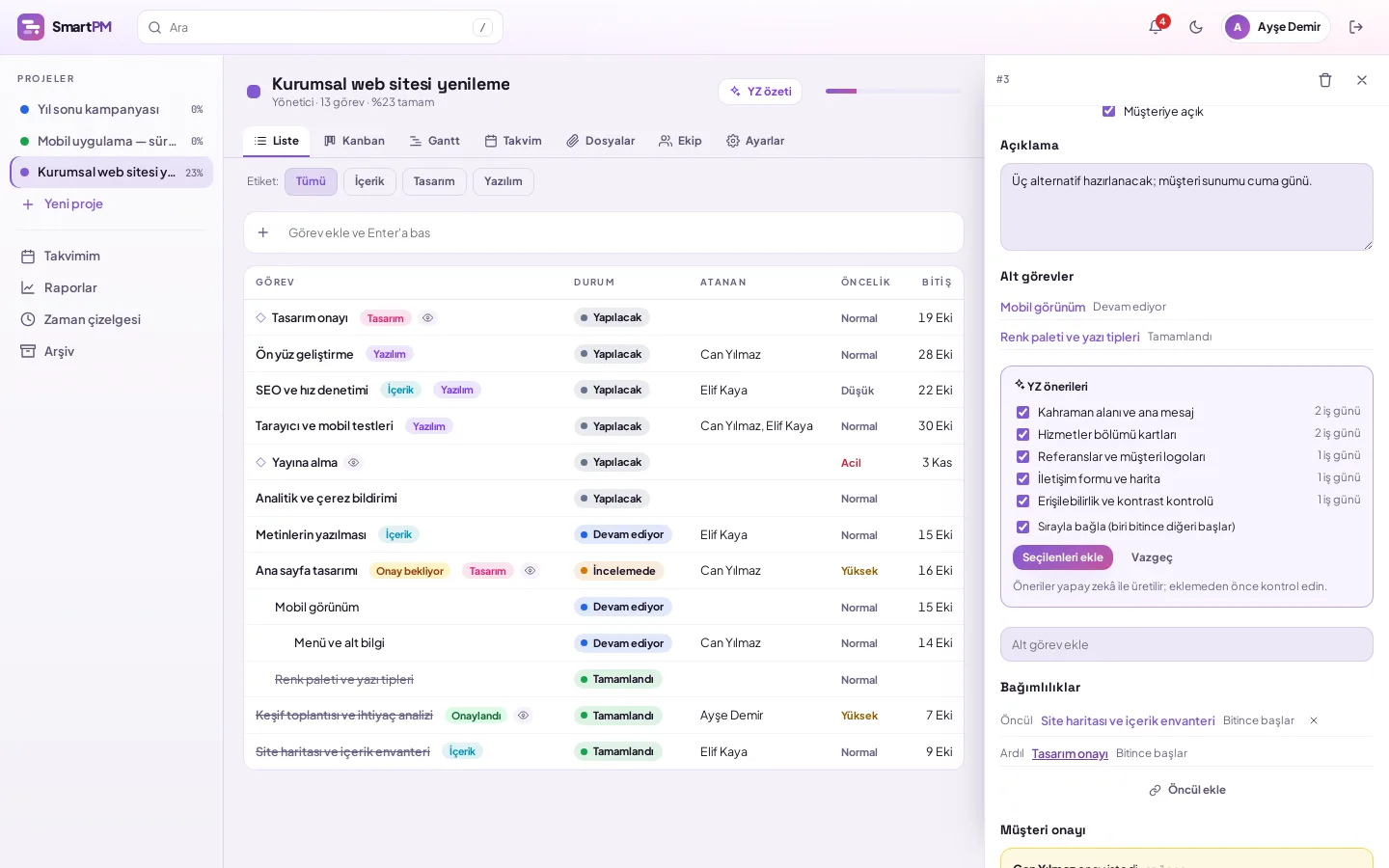The width and height of the screenshot is (1389, 868).
Task: Switch to dark mode with moon icon
Action: pyautogui.click(x=1196, y=27)
